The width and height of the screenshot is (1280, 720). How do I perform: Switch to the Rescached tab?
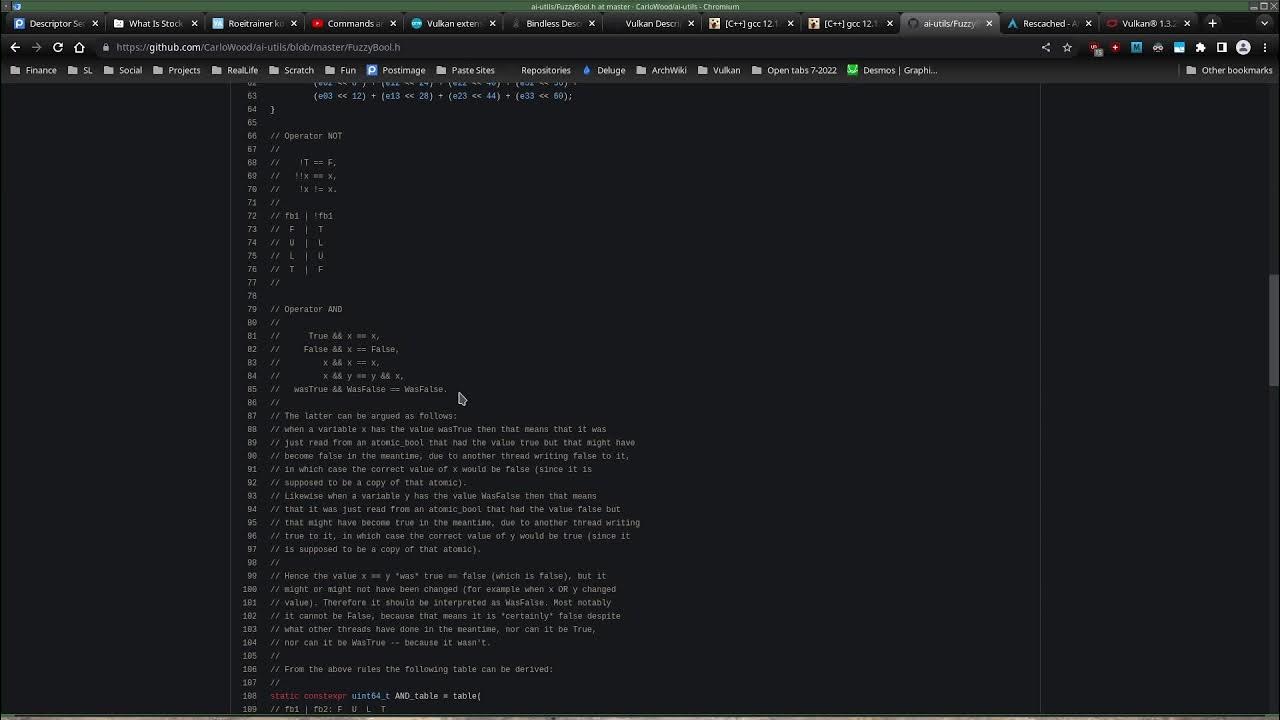(1048, 23)
